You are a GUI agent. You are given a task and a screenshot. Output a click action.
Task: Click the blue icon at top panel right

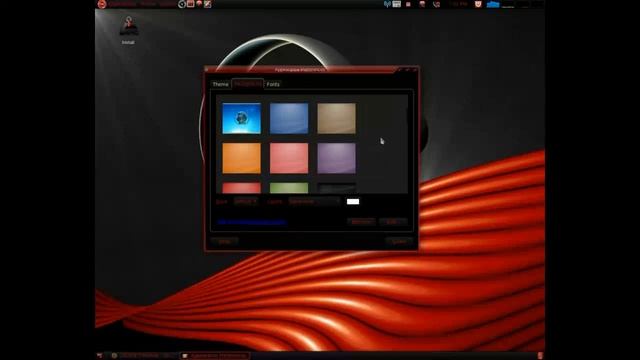coord(493,4)
